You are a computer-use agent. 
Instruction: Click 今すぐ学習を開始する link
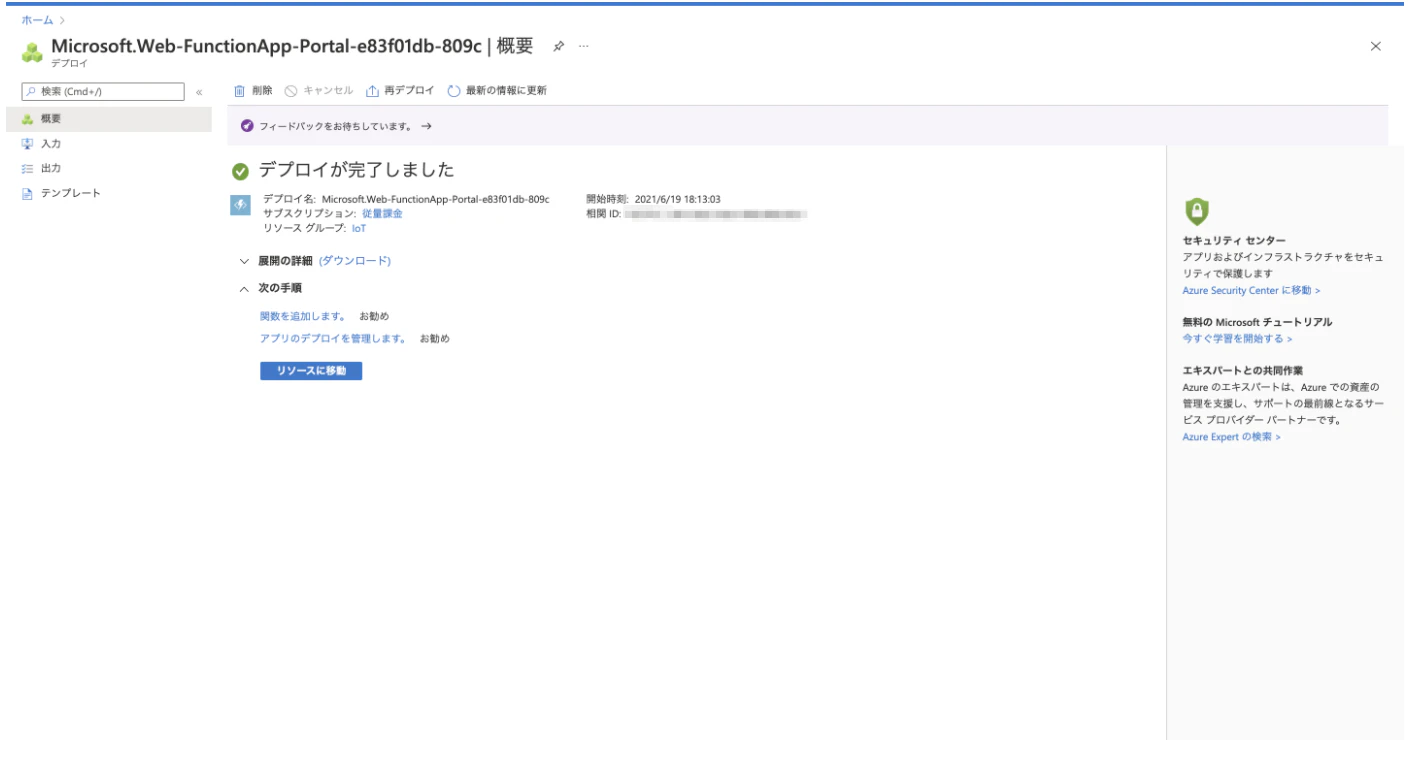[1237, 339]
